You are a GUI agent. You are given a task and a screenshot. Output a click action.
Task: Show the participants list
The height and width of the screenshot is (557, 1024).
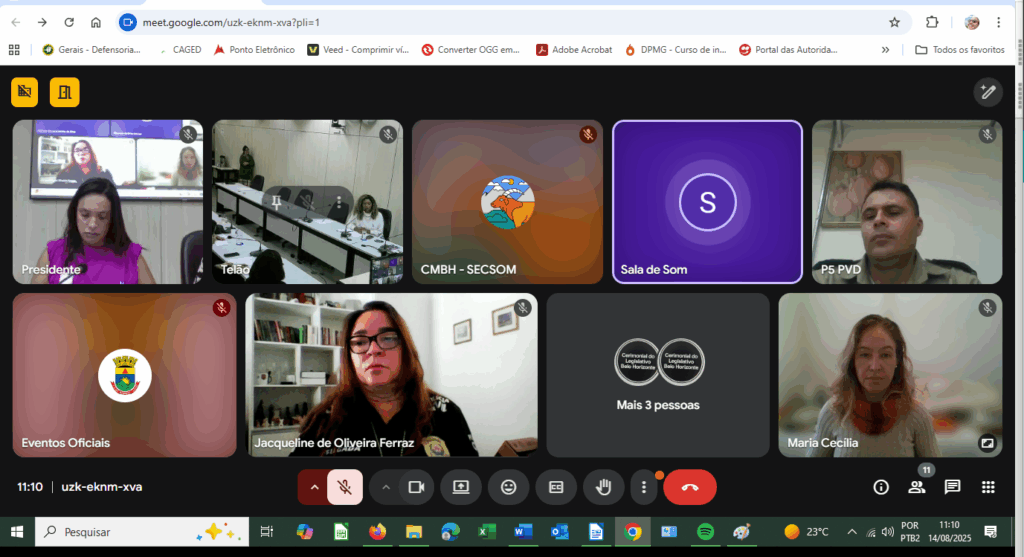[x=916, y=487]
